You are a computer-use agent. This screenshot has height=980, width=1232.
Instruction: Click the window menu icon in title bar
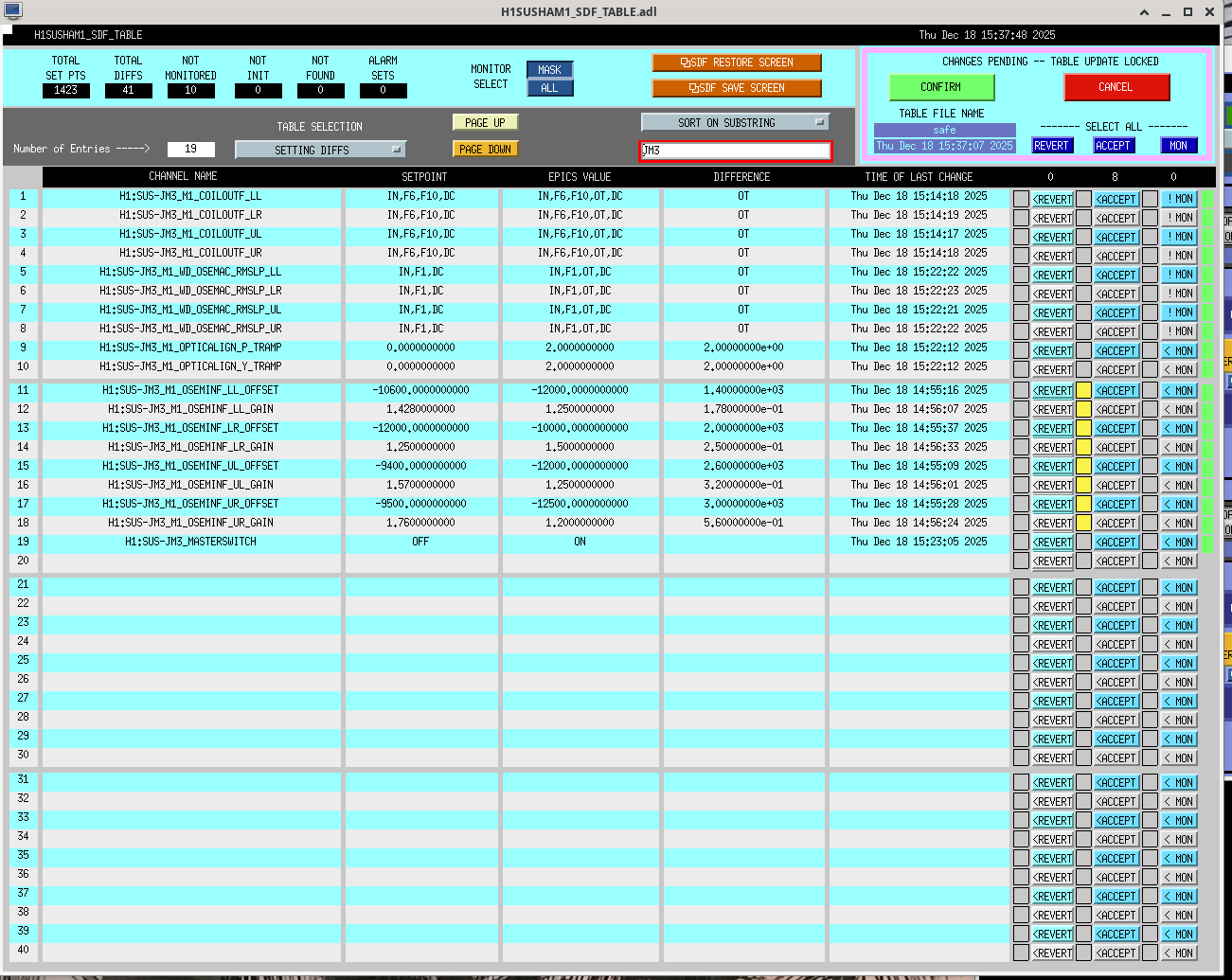tap(12, 11)
